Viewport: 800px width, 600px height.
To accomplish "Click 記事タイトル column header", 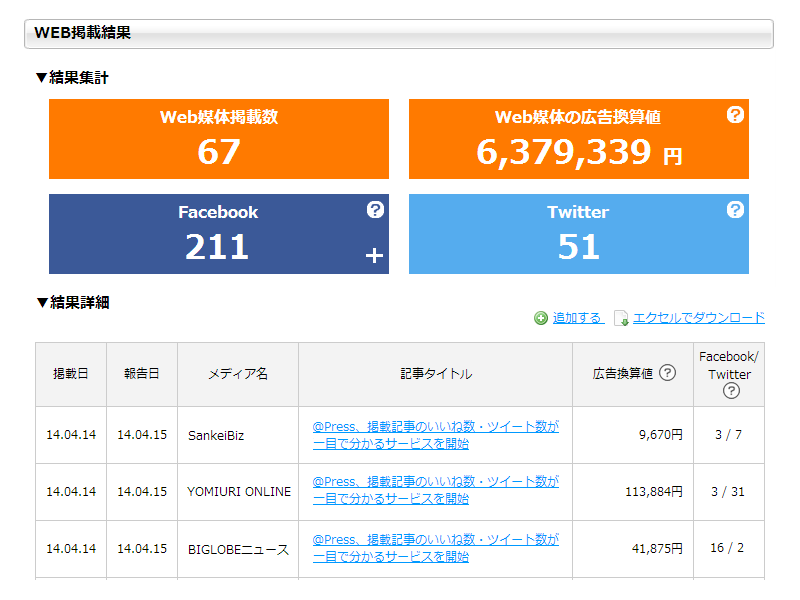I will click(436, 374).
